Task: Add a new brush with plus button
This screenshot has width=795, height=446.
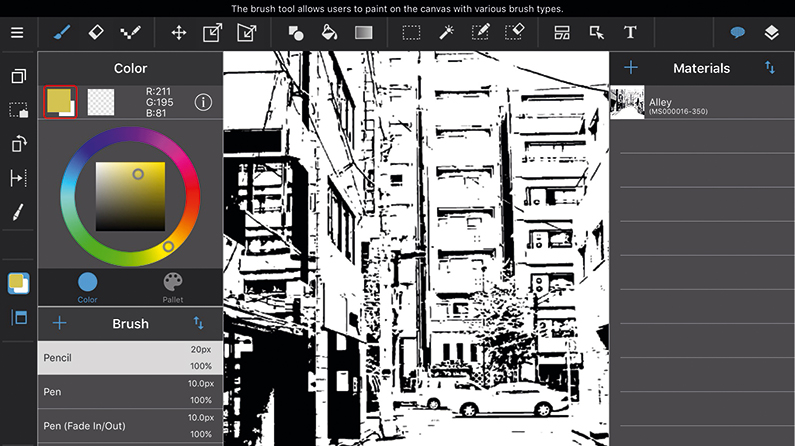Action: [x=60, y=323]
